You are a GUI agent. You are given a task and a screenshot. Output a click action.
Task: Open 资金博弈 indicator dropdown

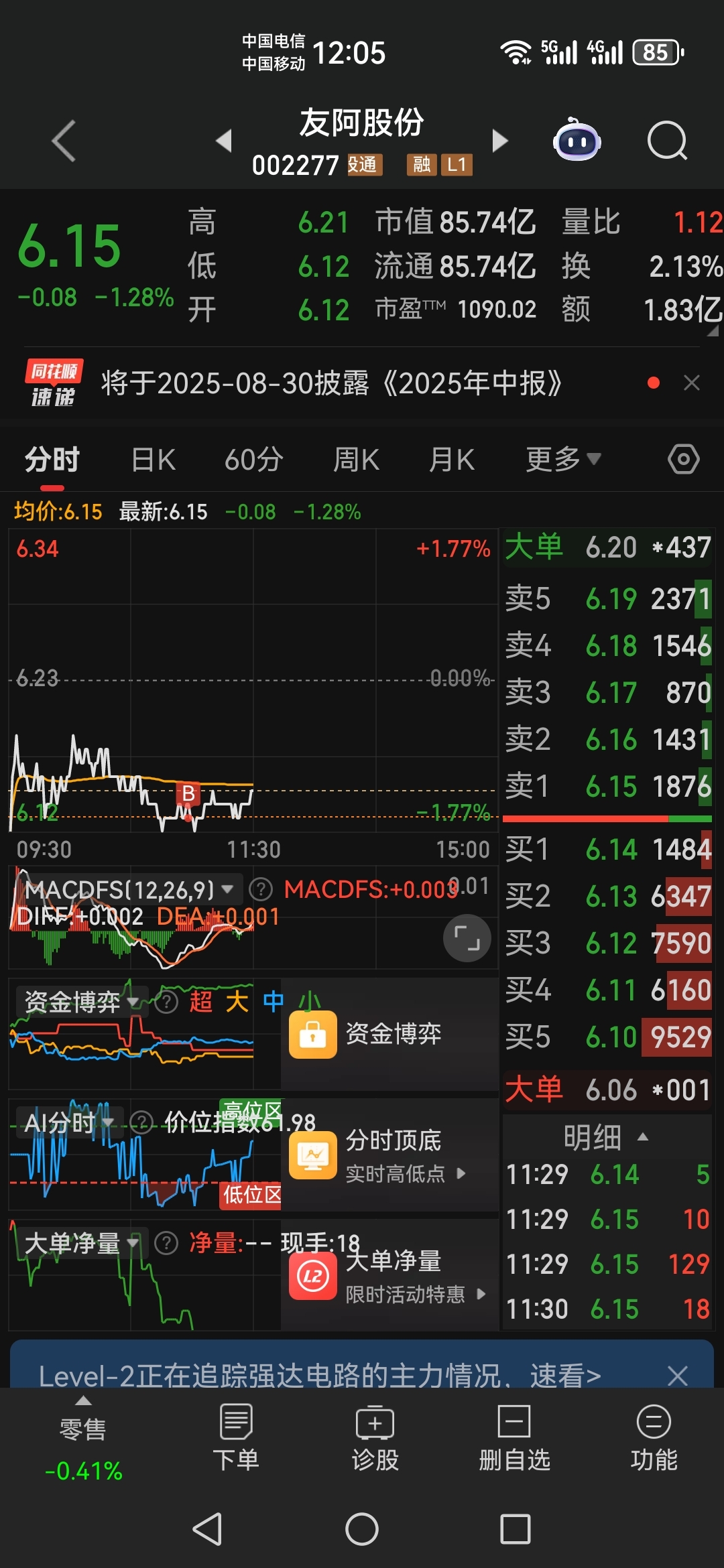(x=82, y=1002)
